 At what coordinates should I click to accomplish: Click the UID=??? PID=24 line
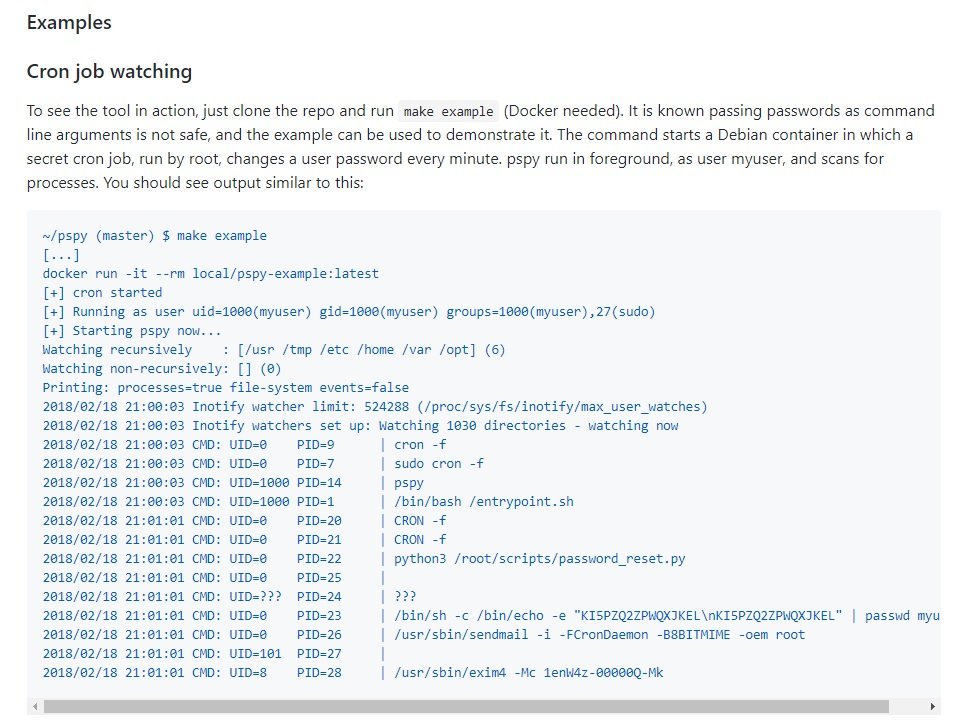coord(229,597)
